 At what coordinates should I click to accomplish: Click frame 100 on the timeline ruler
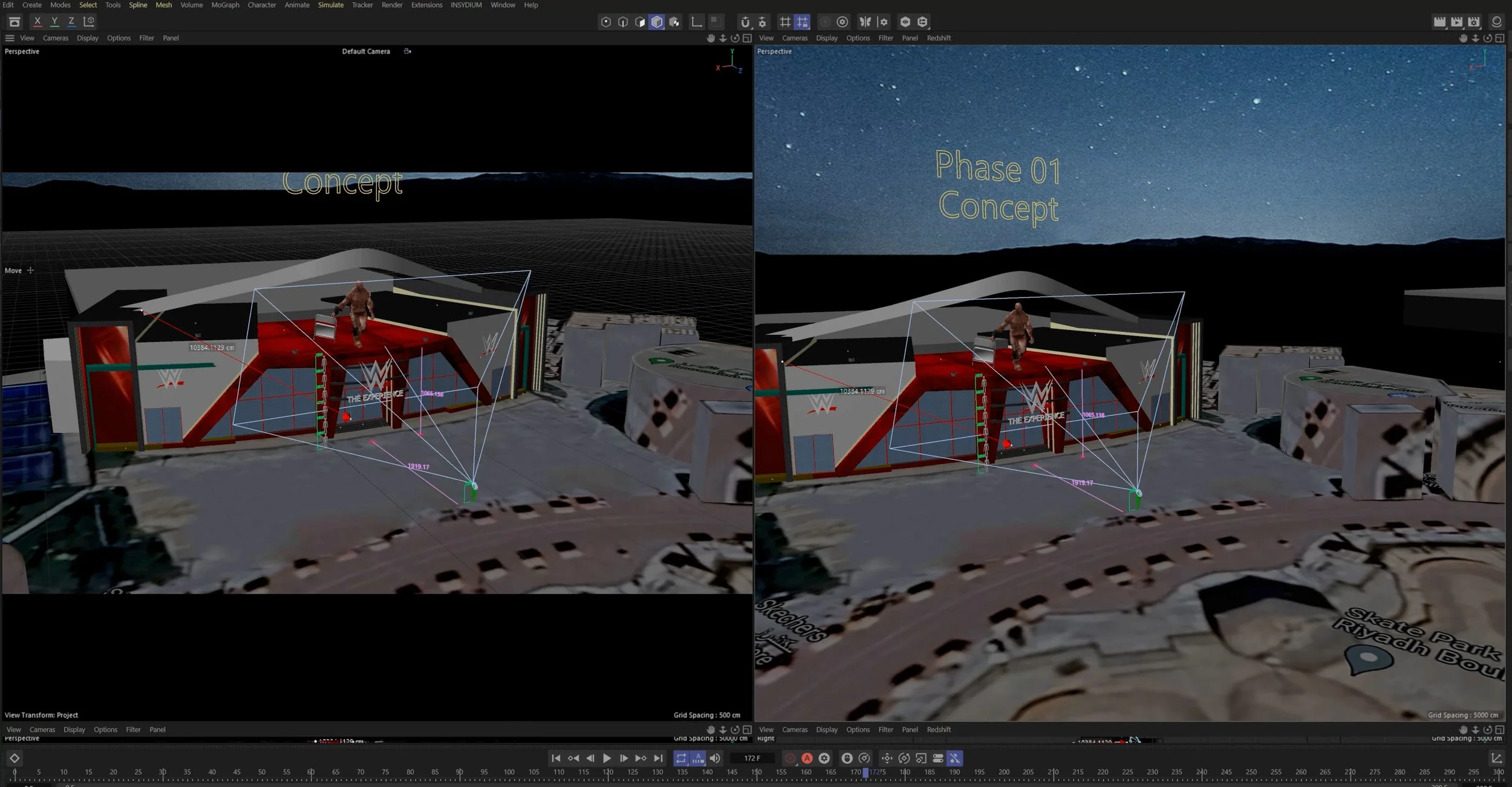point(509,772)
